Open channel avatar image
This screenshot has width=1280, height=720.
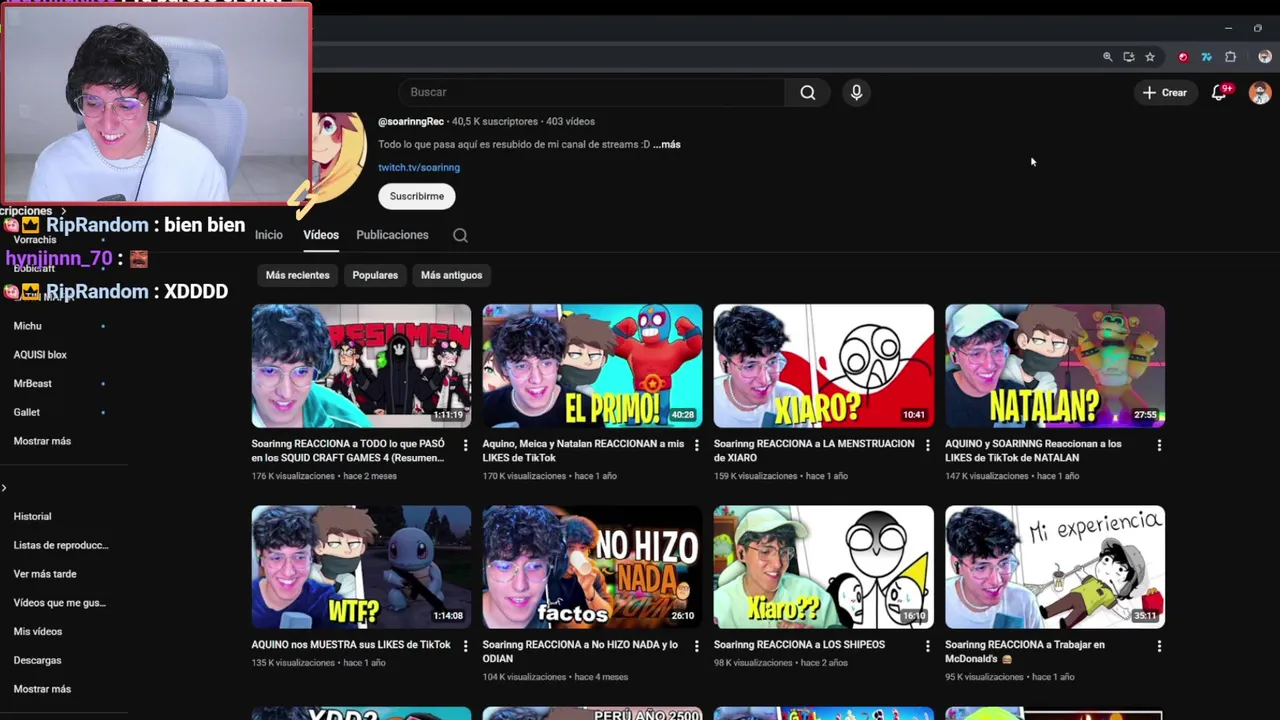click(340, 158)
